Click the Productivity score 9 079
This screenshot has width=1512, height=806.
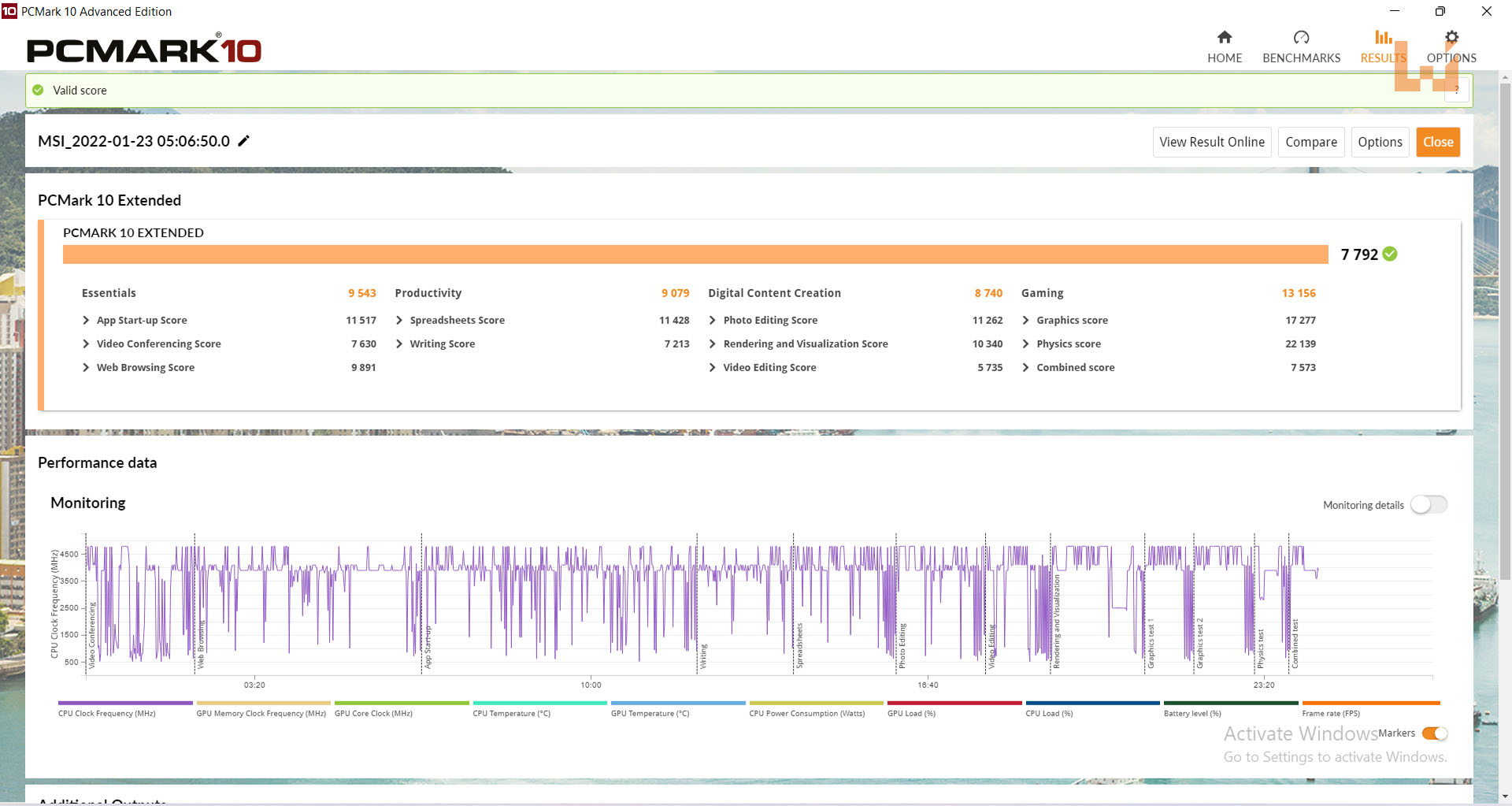676,293
